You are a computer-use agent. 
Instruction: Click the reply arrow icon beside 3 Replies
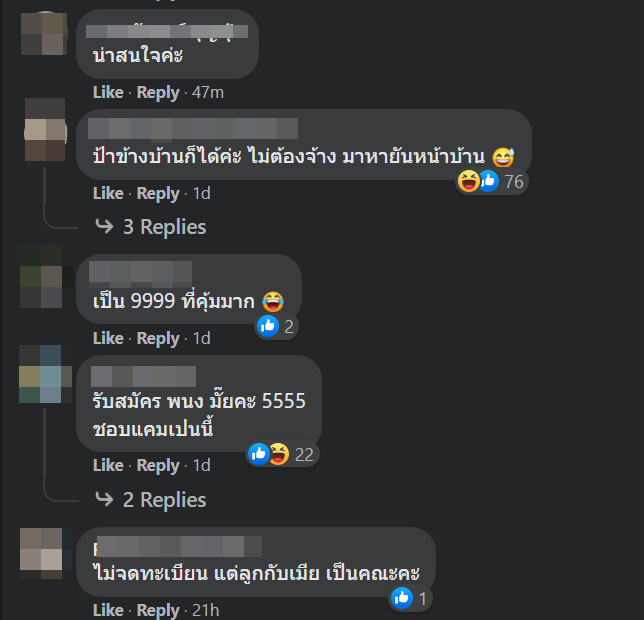[x=104, y=226]
